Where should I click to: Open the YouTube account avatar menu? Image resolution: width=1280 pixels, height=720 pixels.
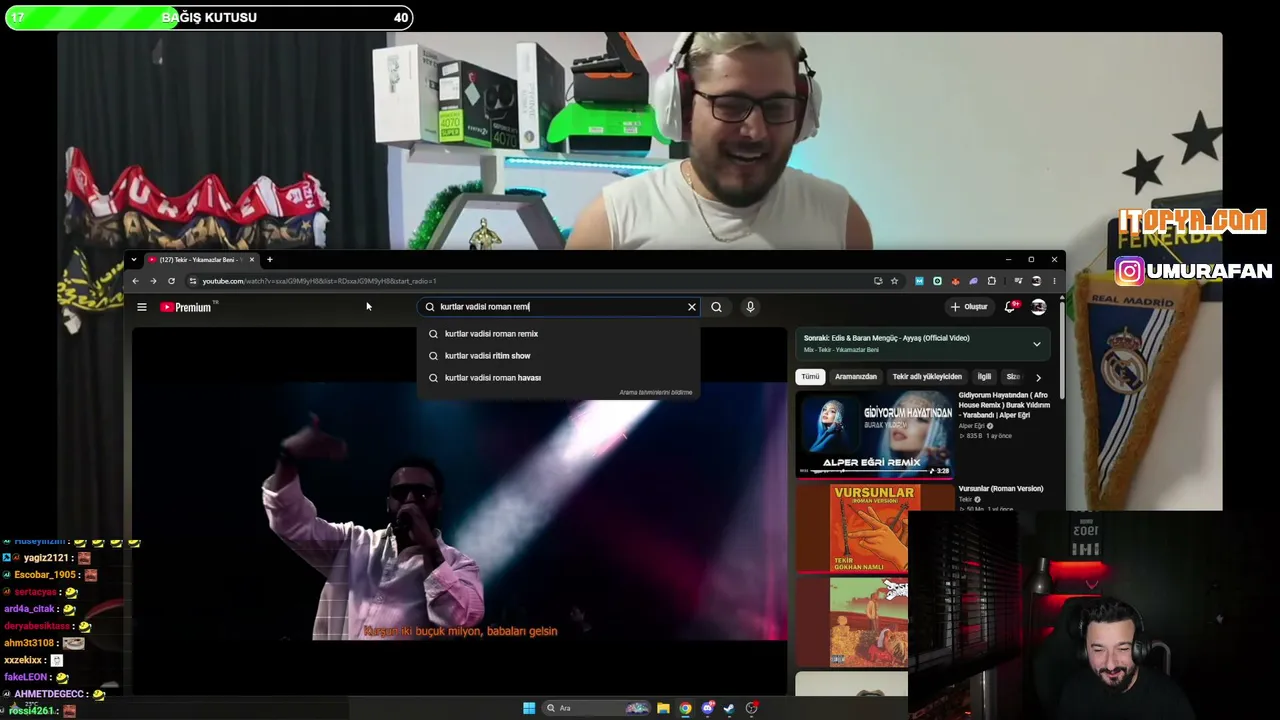pyautogui.click(x=1038, y=307)
